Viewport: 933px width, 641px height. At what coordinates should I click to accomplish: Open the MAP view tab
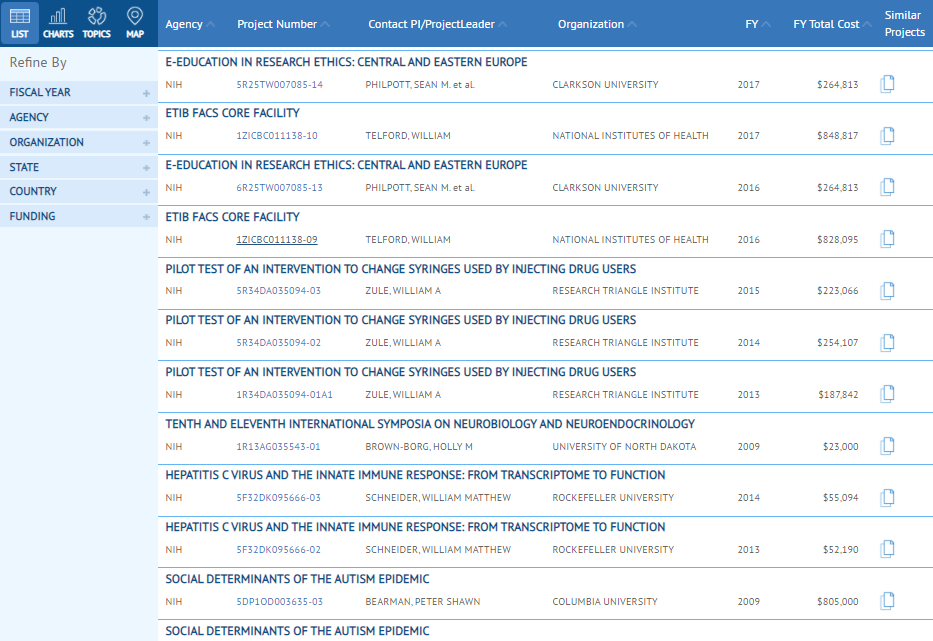coord(135,23)
